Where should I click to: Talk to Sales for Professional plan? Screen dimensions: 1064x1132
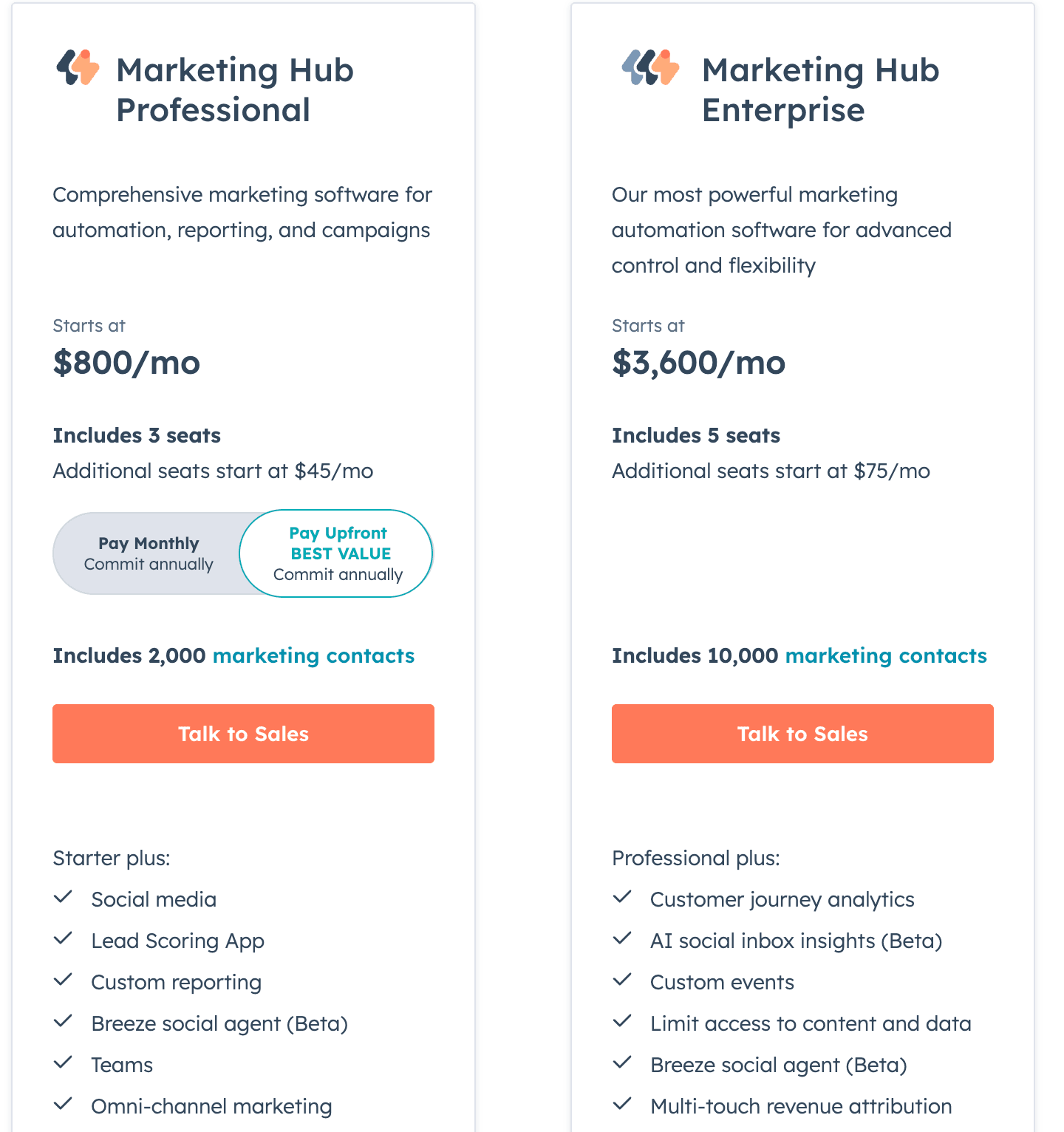tap(243, 734)
